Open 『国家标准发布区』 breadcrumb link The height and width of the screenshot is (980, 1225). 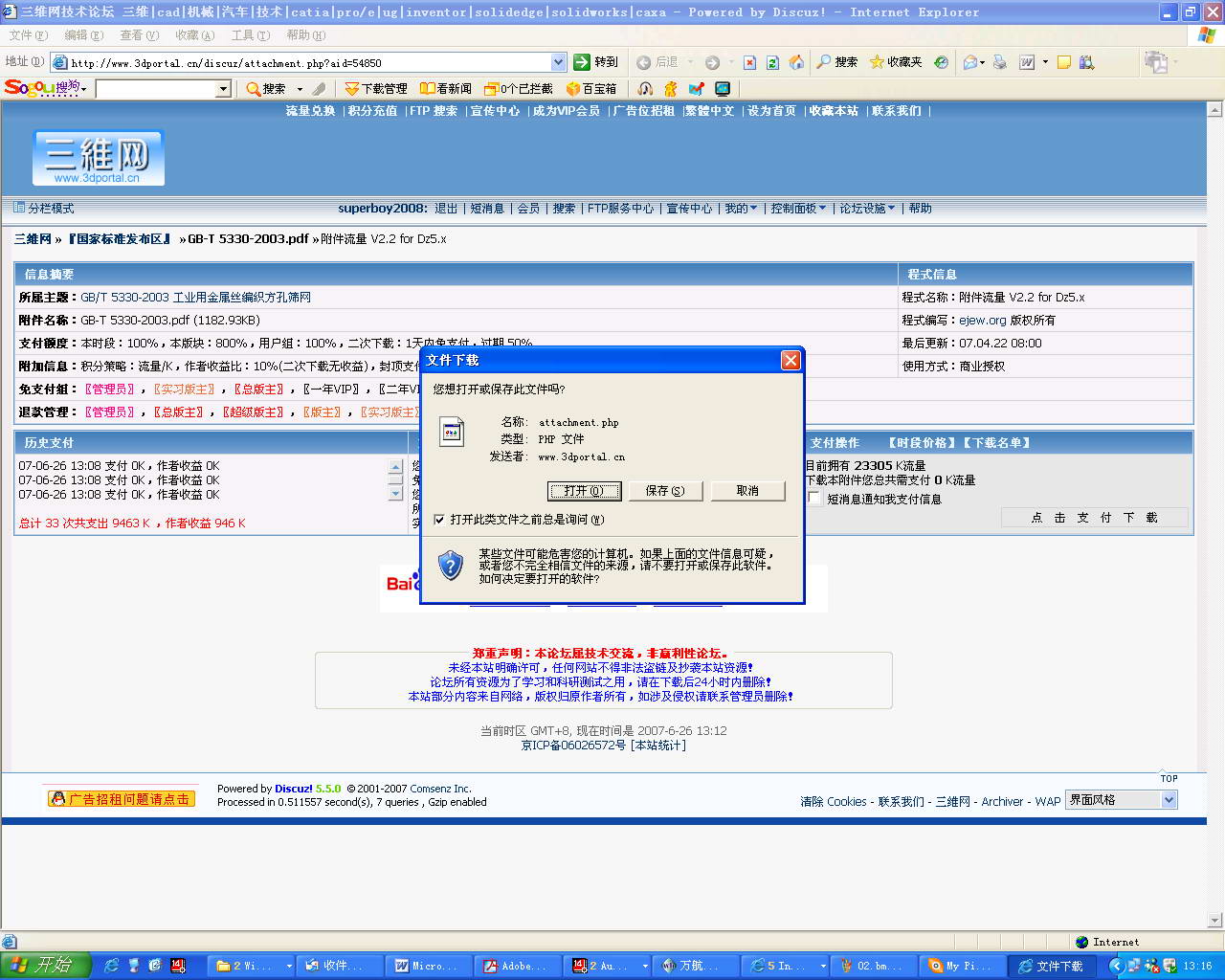(x=119, y=239)
